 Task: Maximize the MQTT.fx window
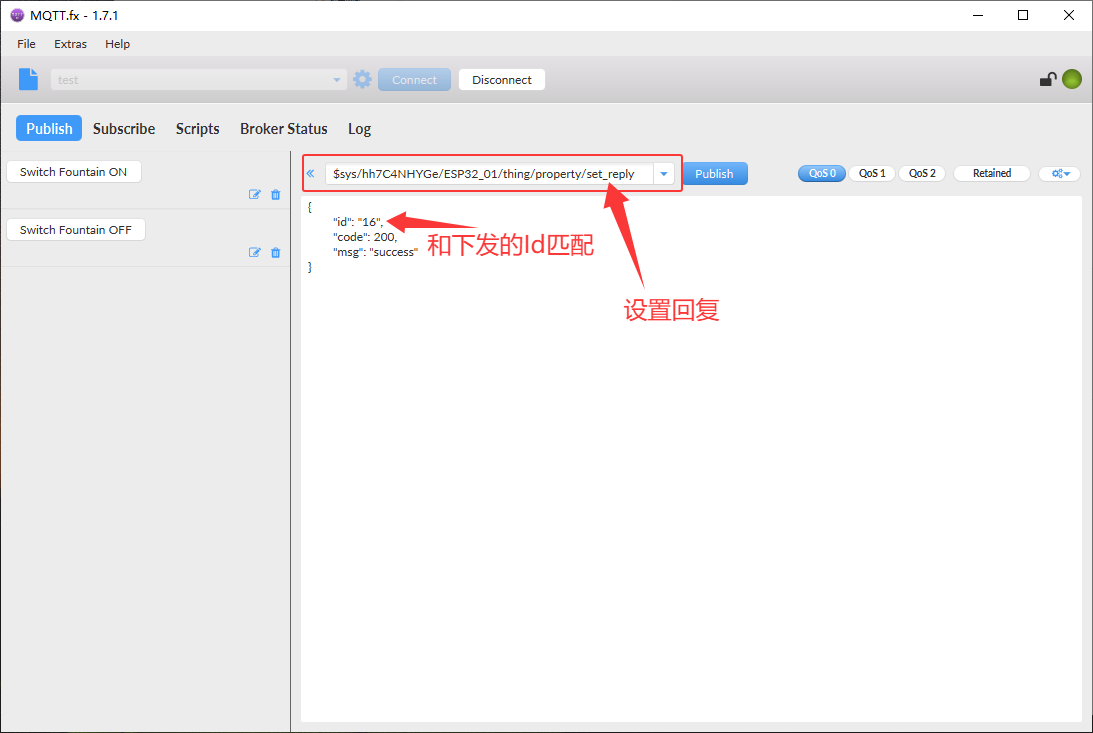1023,15
